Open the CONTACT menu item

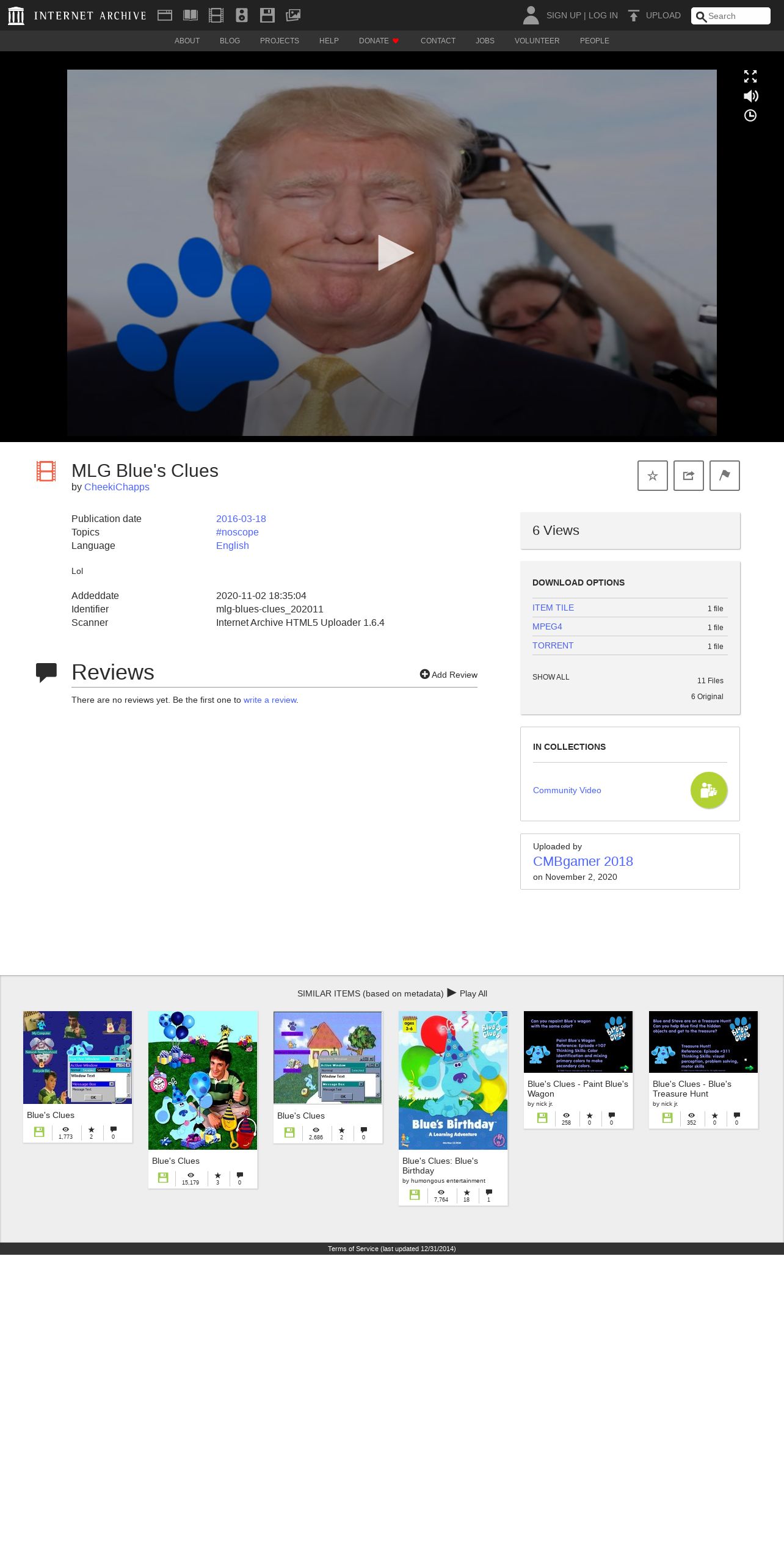438,41
